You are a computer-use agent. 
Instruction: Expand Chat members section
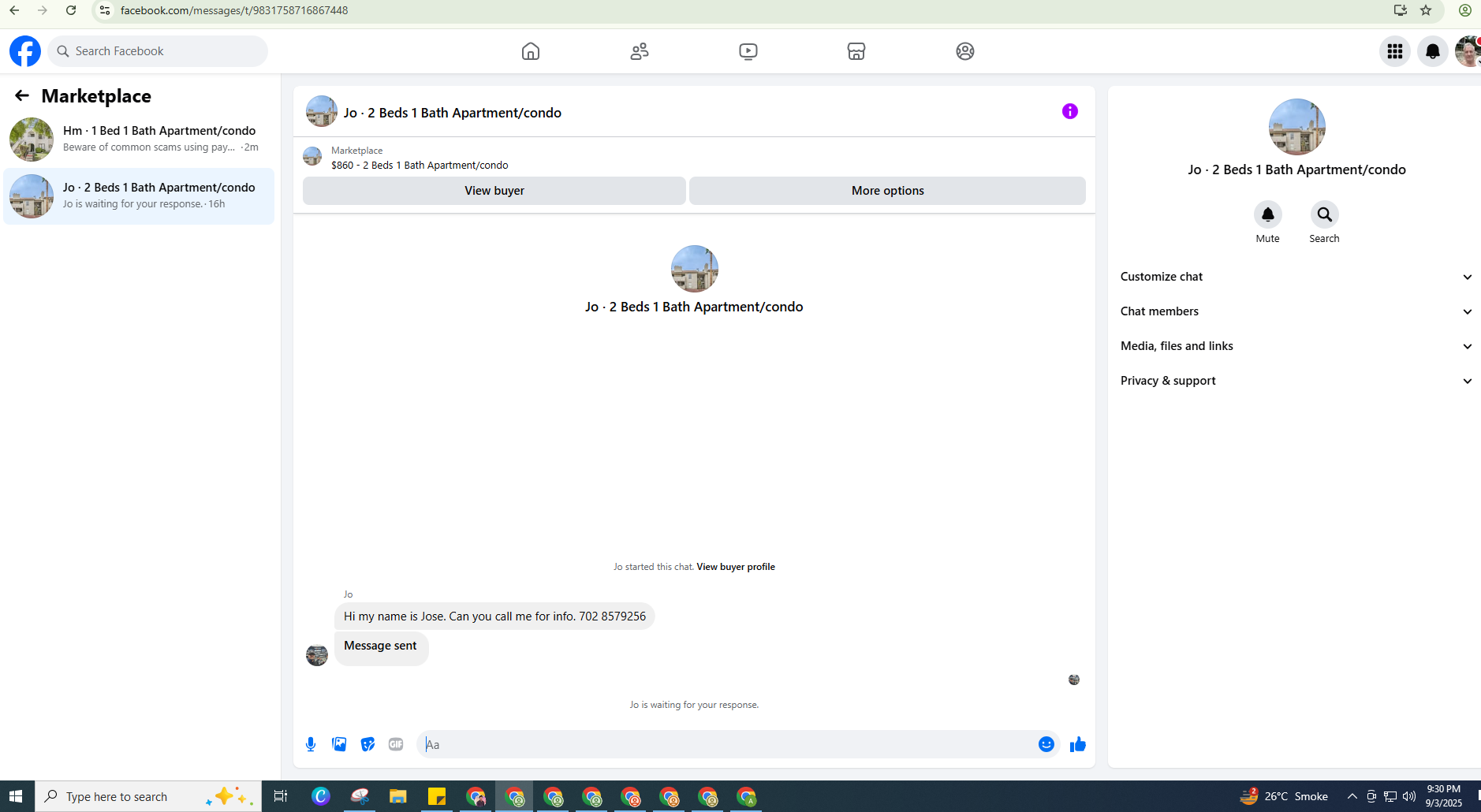1296,311
